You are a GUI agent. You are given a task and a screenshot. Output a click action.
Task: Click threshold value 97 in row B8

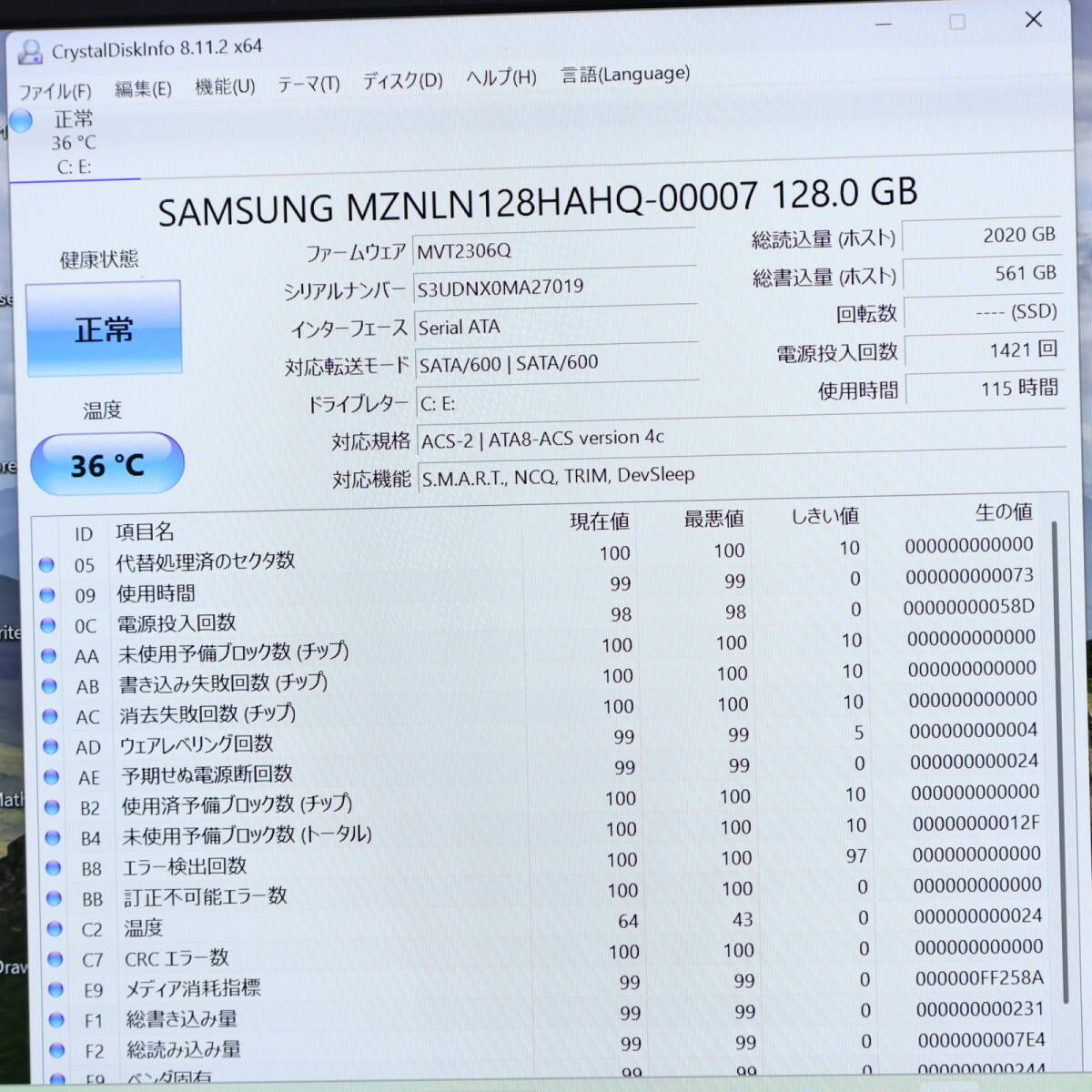click(856, 856)
